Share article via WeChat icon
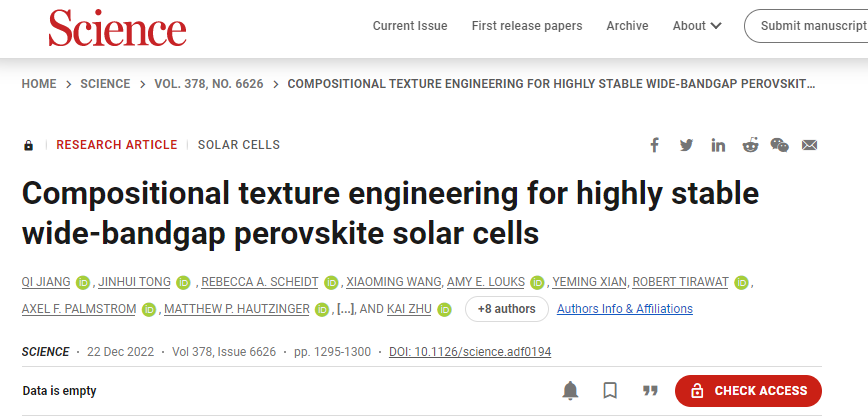This screenshot has height=416, width=868. tap(779, 145)
